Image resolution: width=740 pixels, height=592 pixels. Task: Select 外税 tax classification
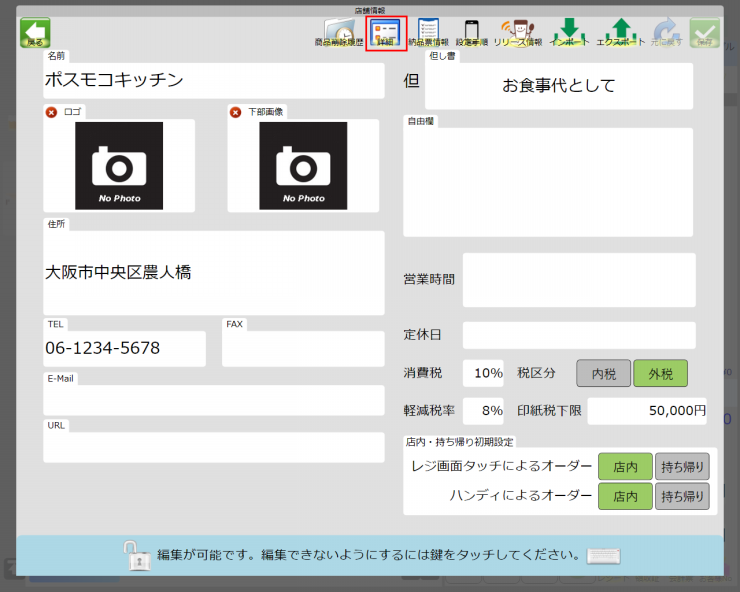tap(661, 373)
